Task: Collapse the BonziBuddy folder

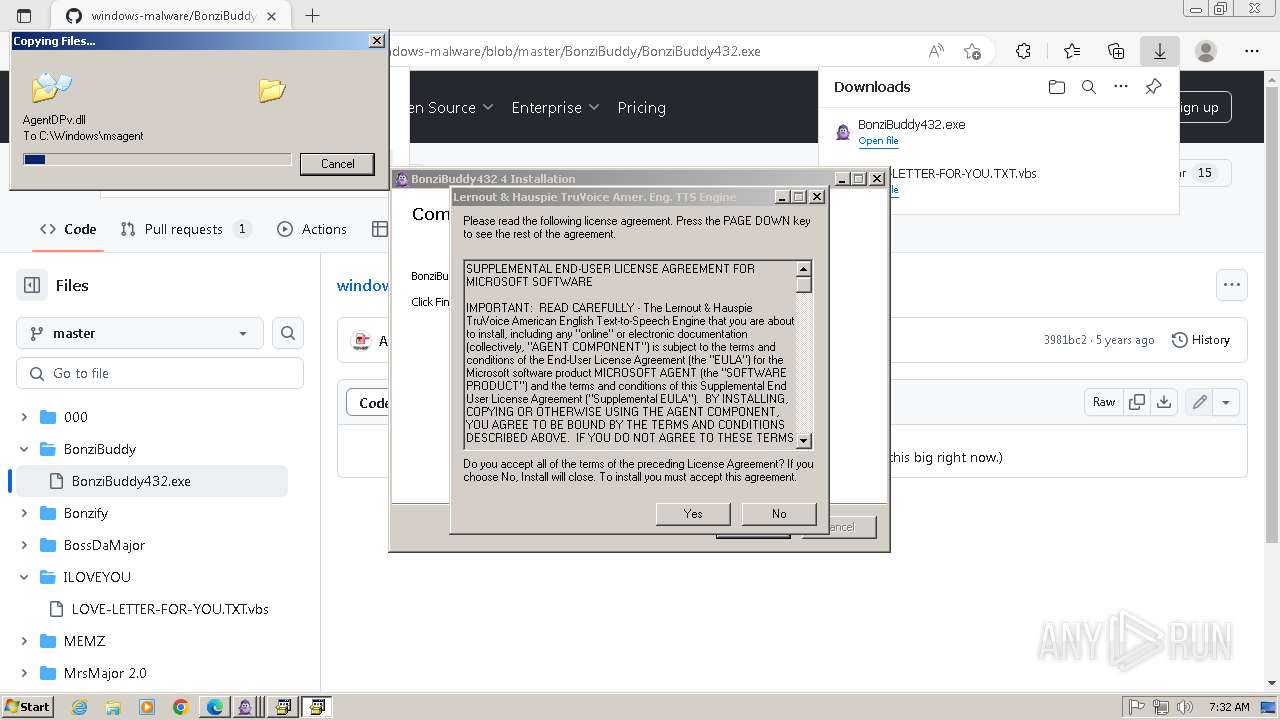Action: pyautogui.click(x=24, y=449)
